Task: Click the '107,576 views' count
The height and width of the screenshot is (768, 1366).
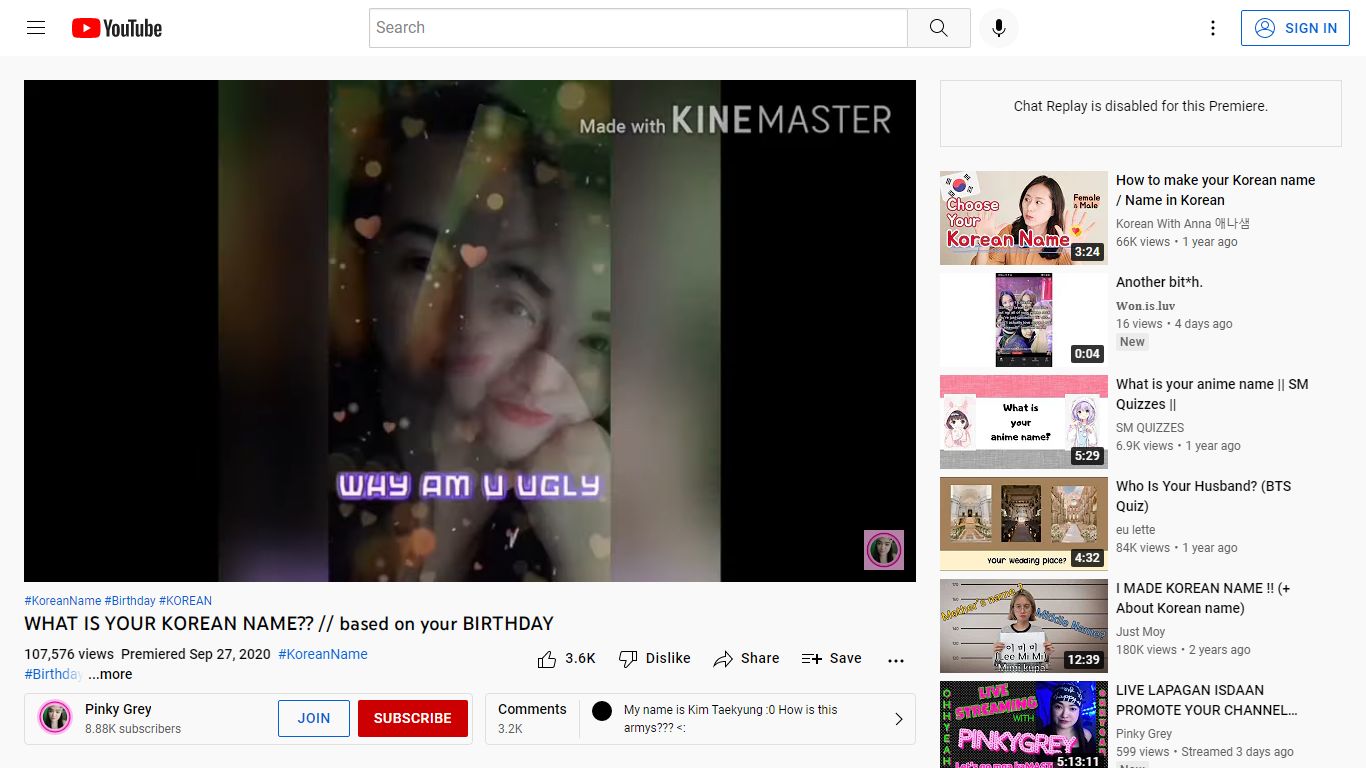Action: click(x=69, y=654)
